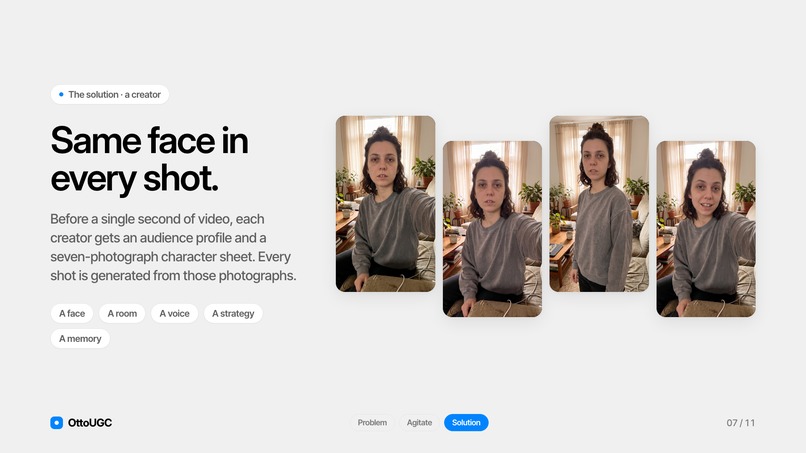Click the "A memory" tag
The image size is (806, 453).
click(80, 338)
